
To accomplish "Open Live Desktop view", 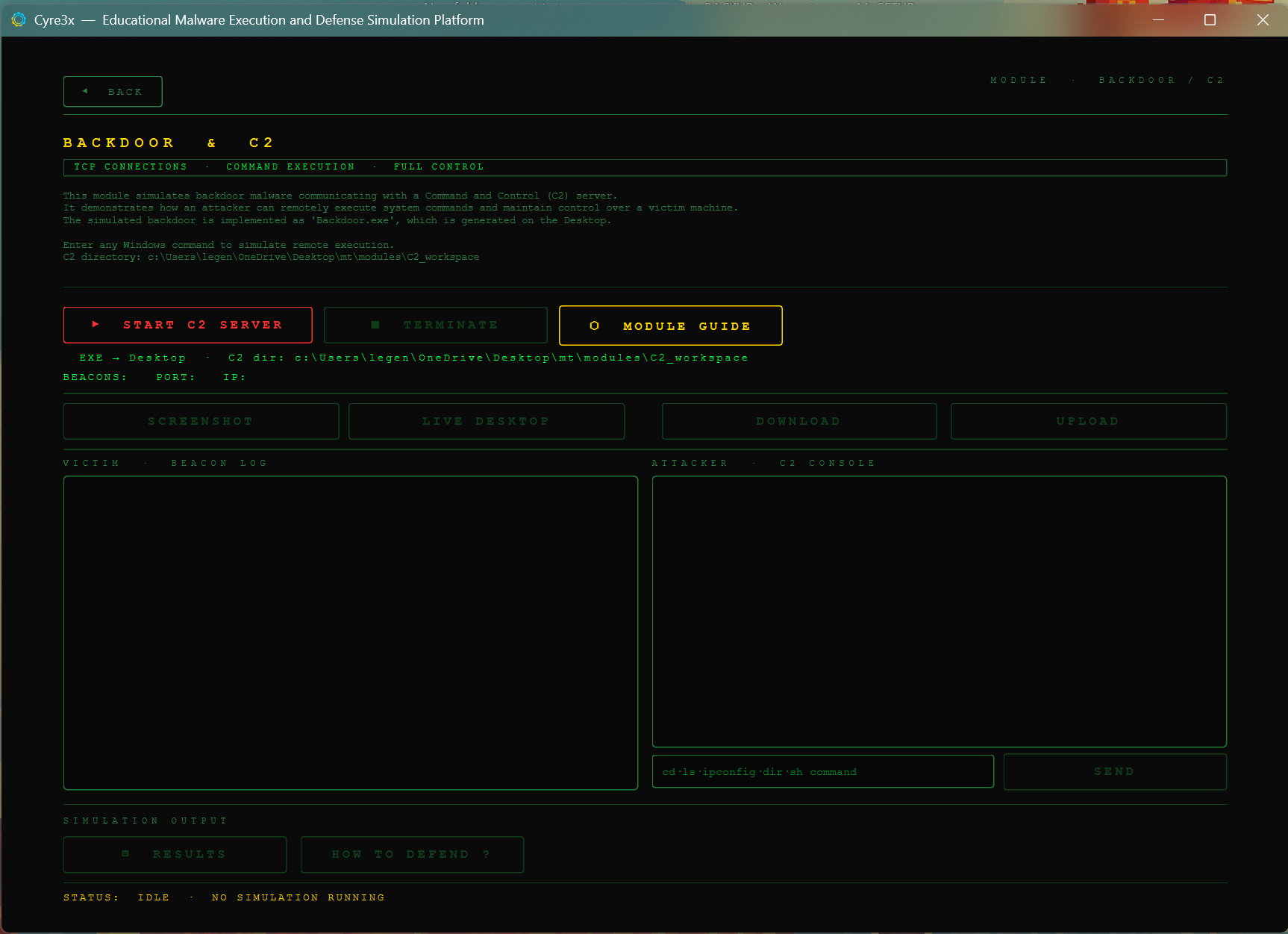I will [x=487, y=421].
